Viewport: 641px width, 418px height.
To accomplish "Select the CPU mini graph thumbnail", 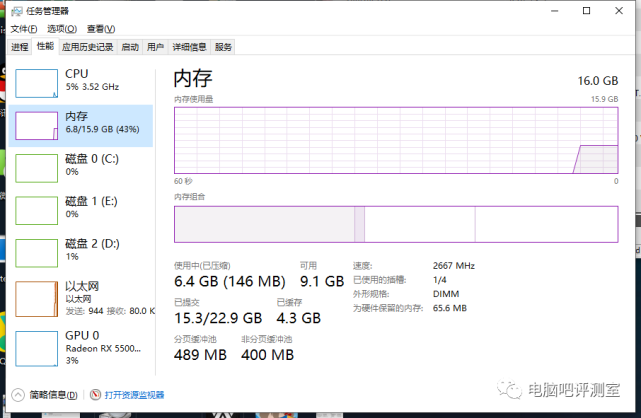I will pyautogui.click(x=36, y=82).
